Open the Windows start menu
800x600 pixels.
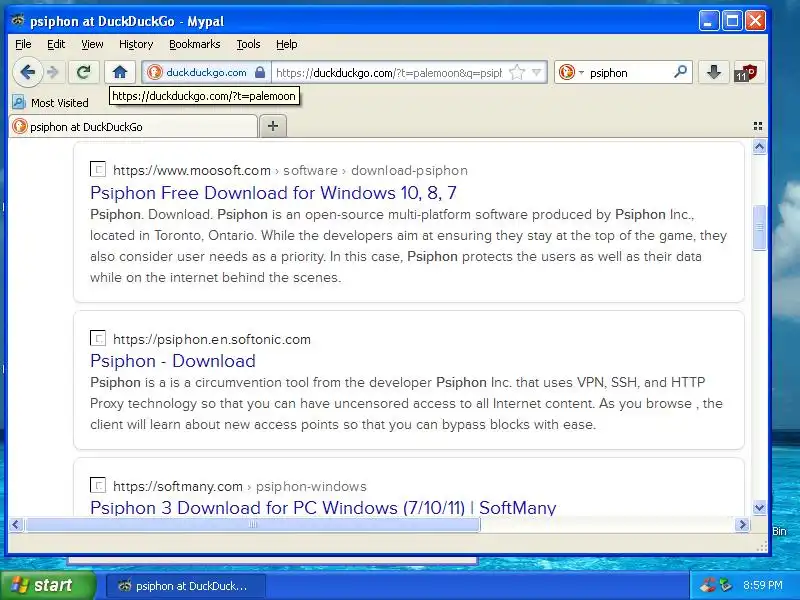[48, 585]
